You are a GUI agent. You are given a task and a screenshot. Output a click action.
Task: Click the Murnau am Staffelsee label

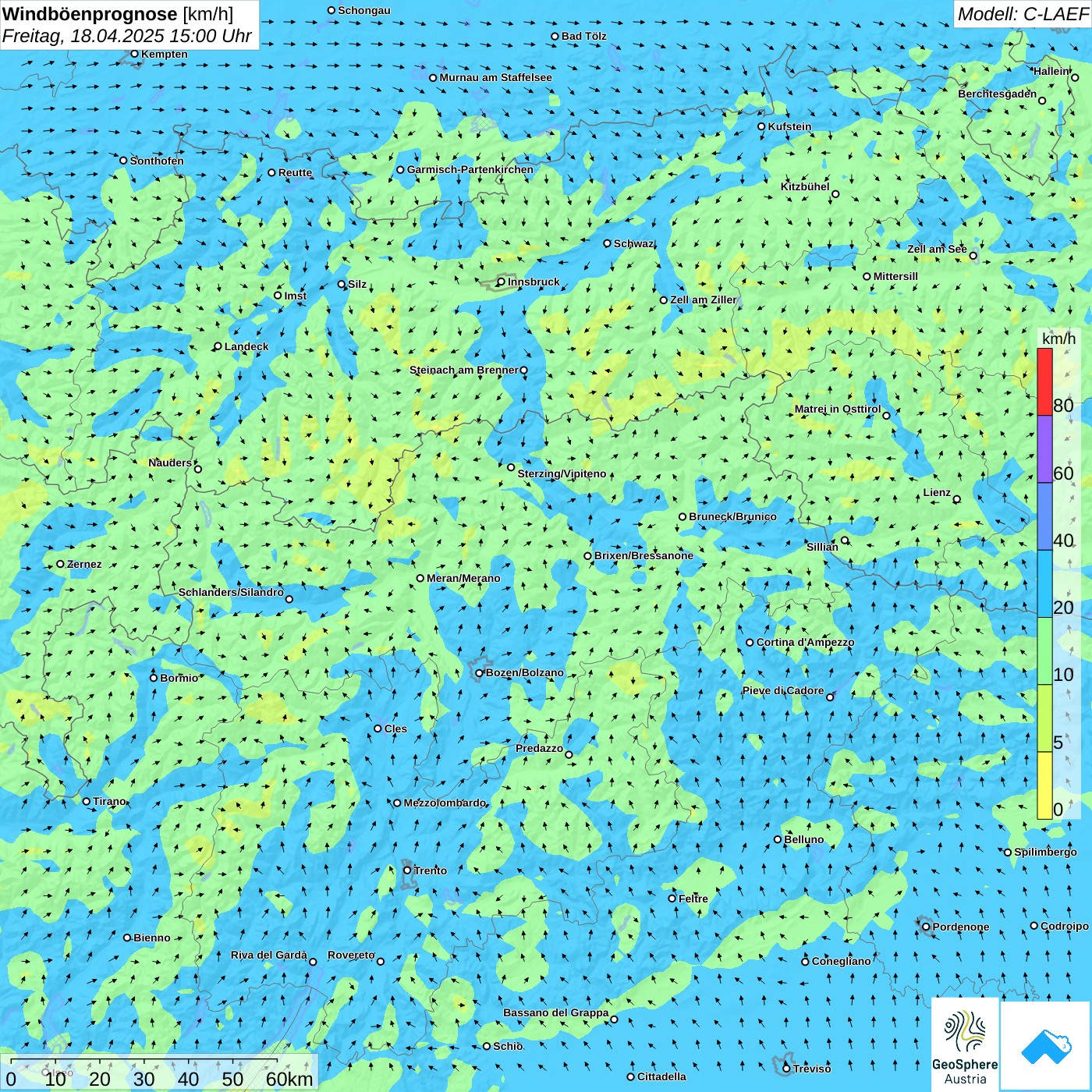tap(496, 78)
